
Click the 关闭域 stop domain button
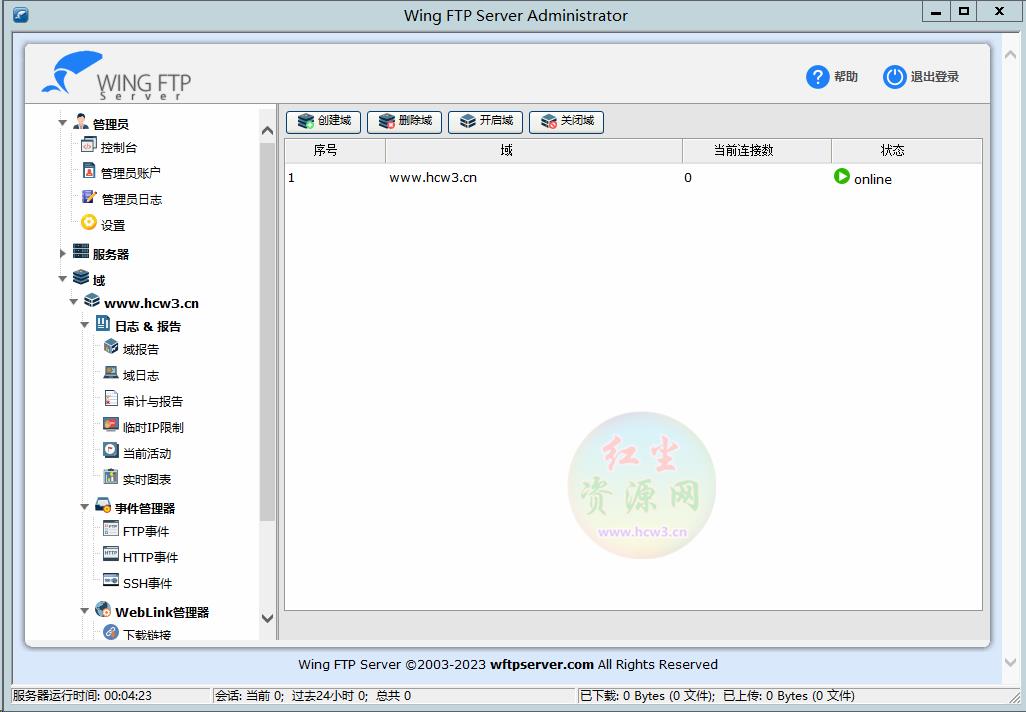tap(566, 121)
